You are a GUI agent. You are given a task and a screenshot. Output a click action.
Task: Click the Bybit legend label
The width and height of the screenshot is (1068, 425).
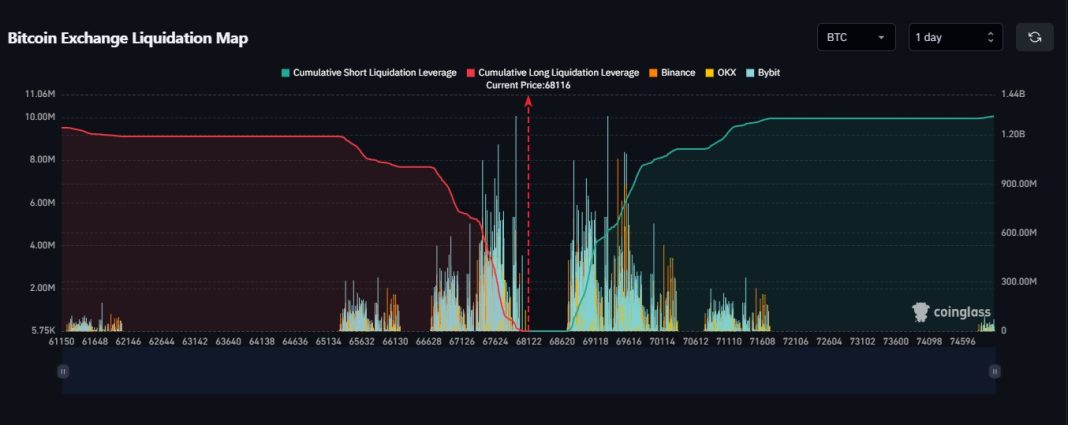tap(768, 73)
